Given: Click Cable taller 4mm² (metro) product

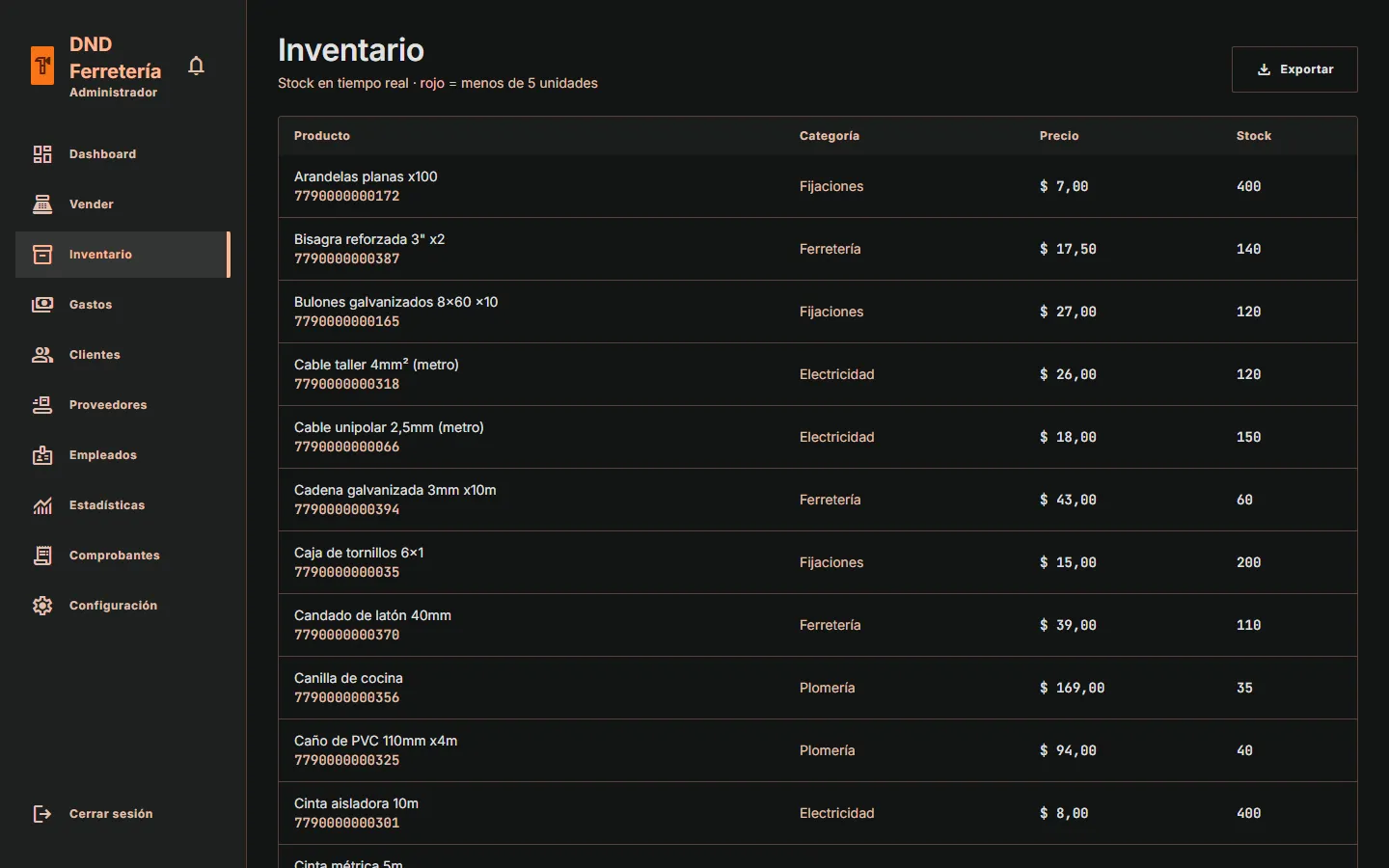Looking at the screenshot, I should [x=376, y=365].
